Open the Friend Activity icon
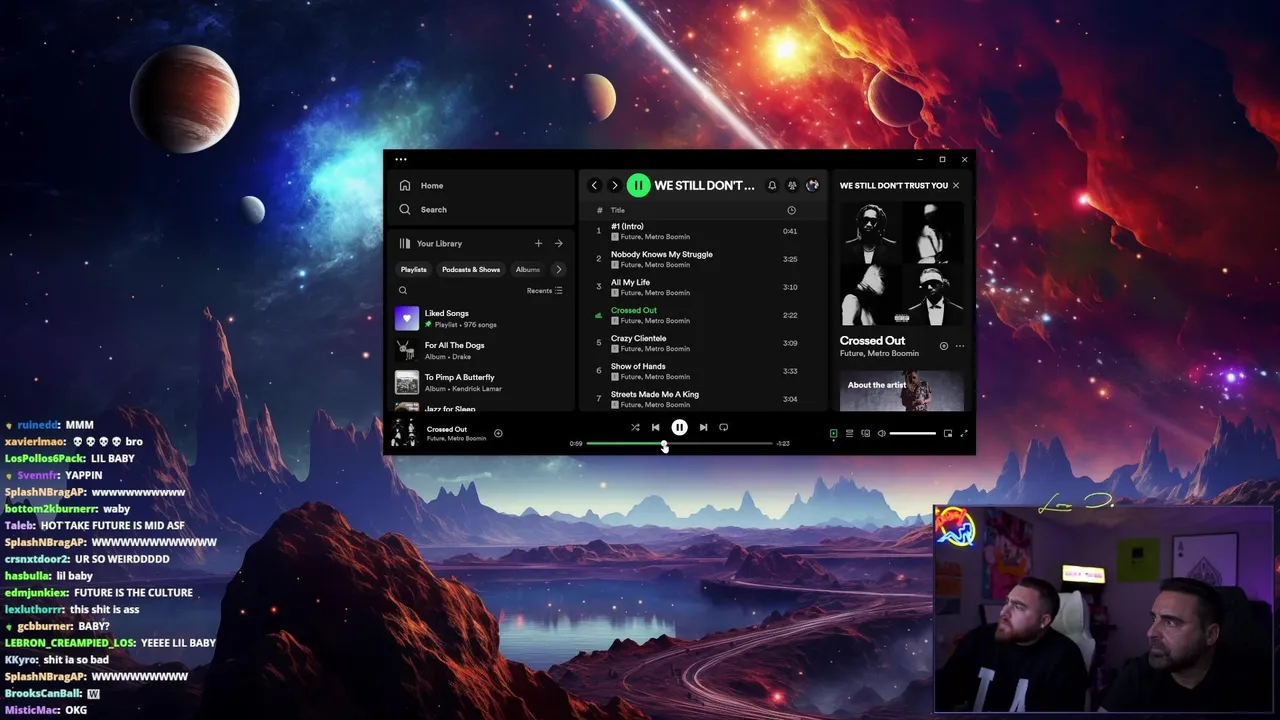Screen dimensions: 1280x720 pos(792,185)
